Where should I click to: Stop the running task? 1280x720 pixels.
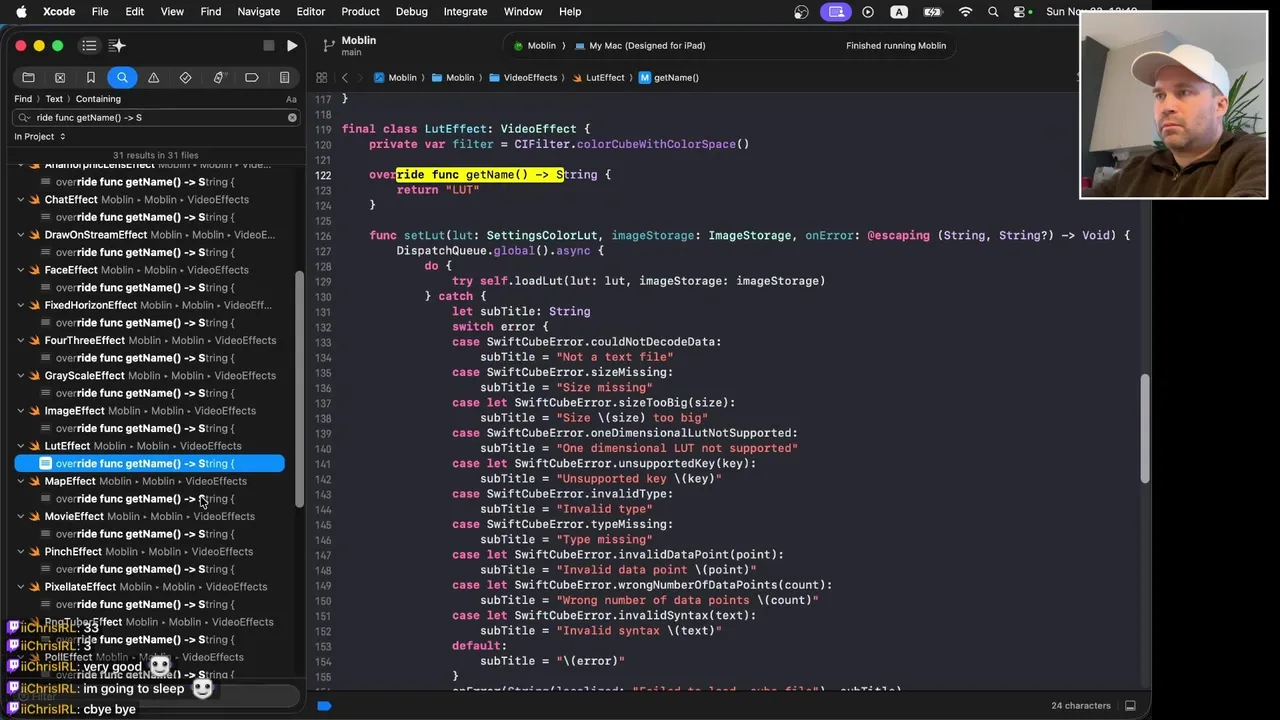pyautogui.click(x=268, y=45)
